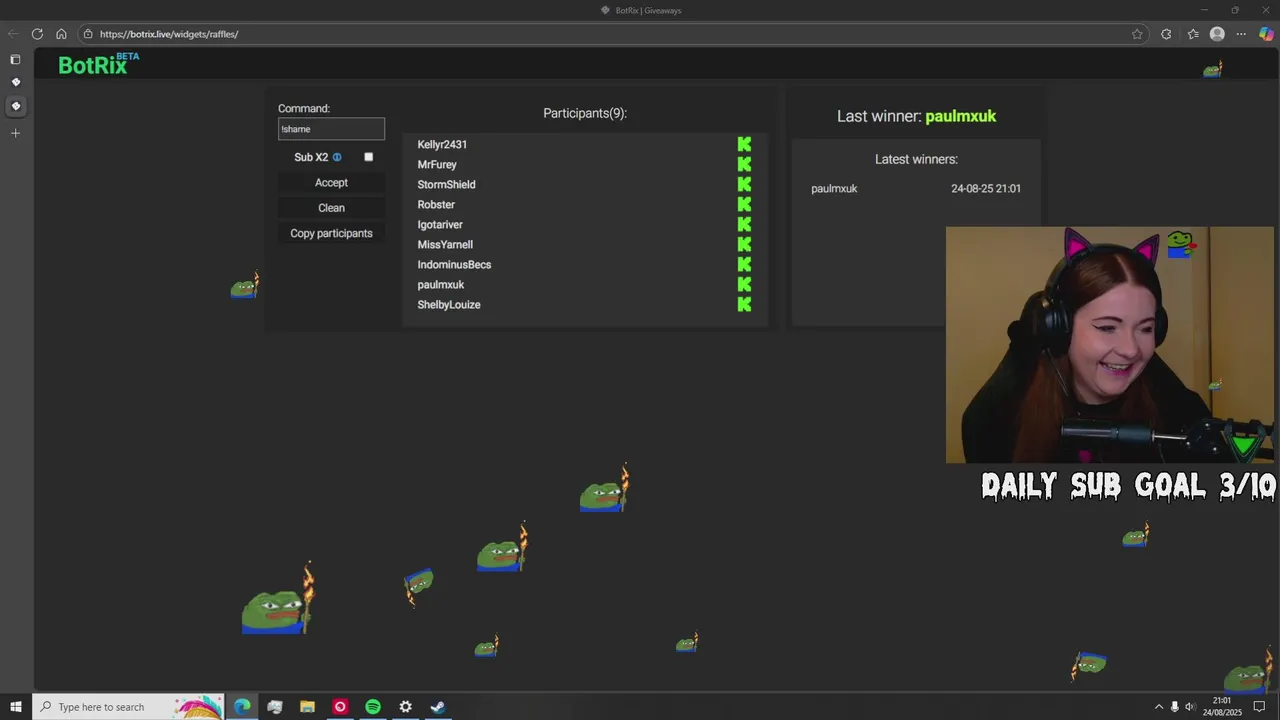This screenshot has height=720, width=1280.
Task: Select participant MissYarnell
Action: pyautogui.click(x=445, y=244)
